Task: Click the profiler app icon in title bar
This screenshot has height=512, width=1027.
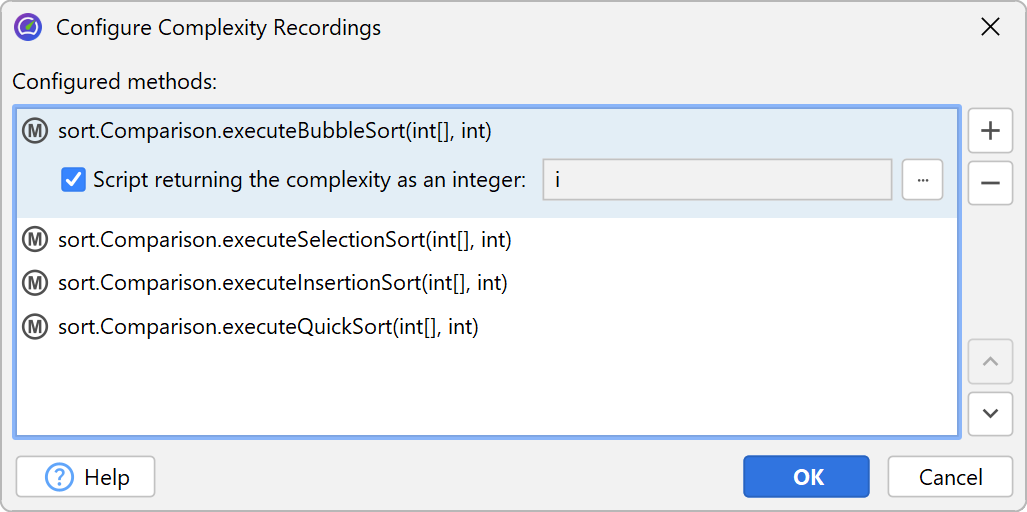Action: 28,27
